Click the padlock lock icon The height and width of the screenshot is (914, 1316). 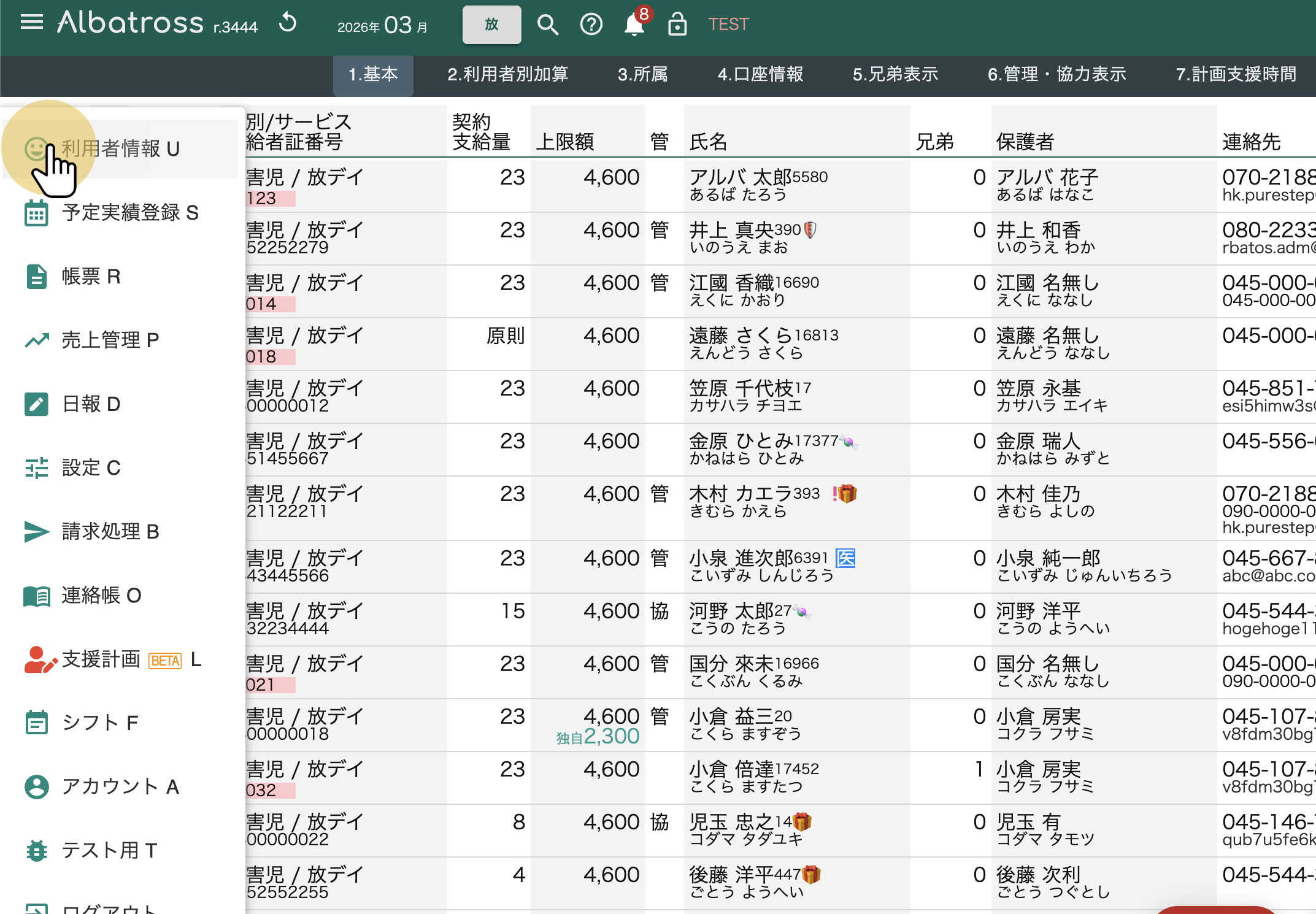coord(677,25)
